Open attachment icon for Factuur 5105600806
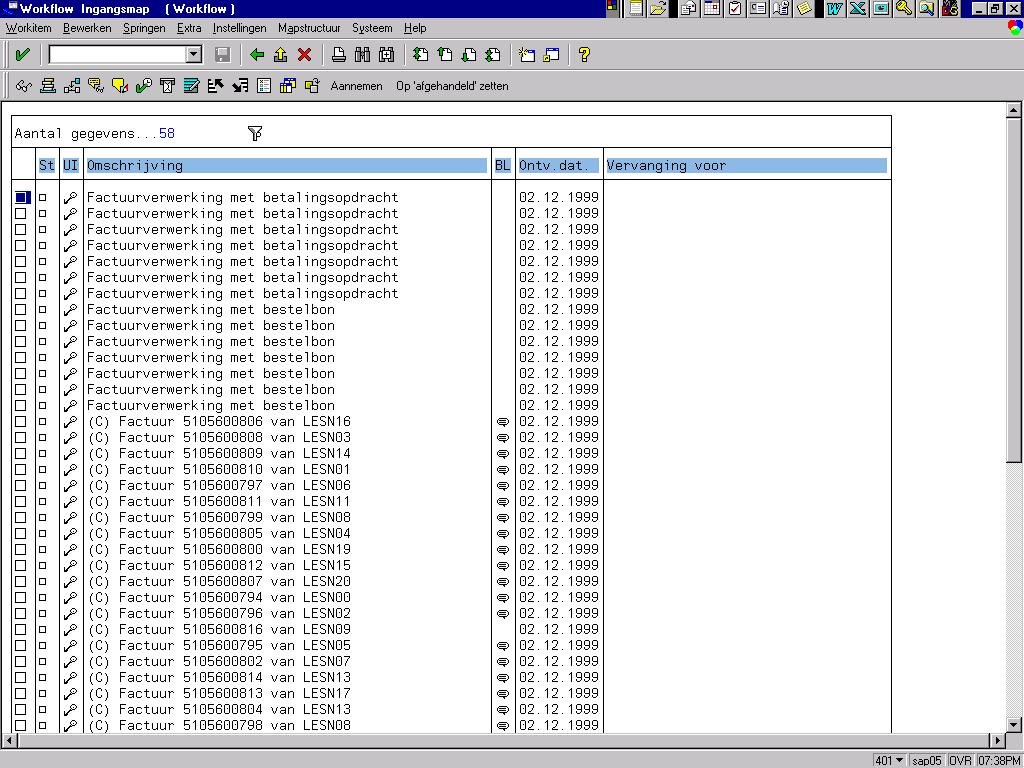 pyautogui.click(x=503, y=422)
